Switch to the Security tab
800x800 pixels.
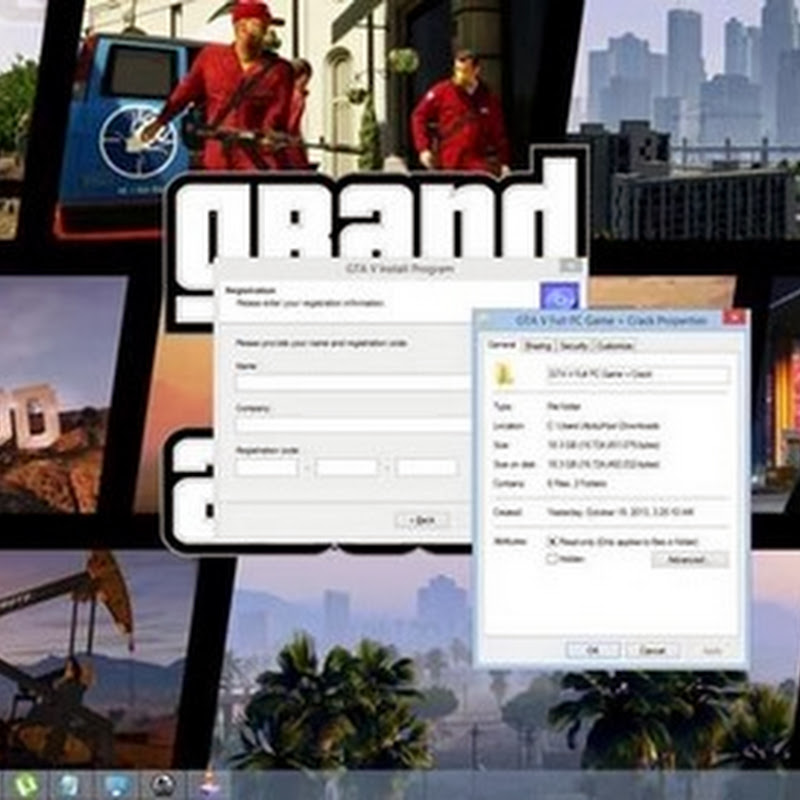tap(574, 346)
